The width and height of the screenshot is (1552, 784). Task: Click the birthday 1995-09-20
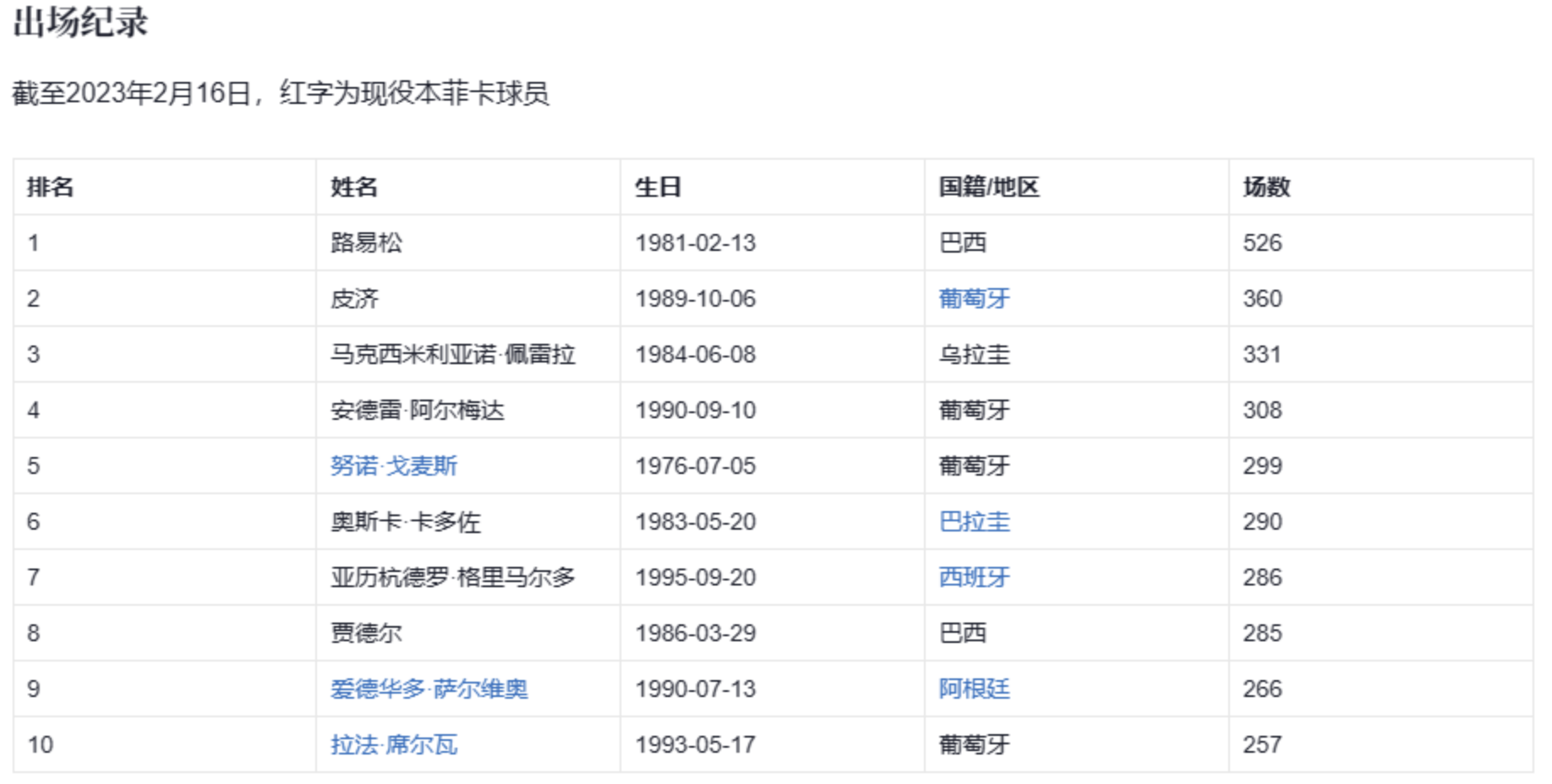(696, 577)
